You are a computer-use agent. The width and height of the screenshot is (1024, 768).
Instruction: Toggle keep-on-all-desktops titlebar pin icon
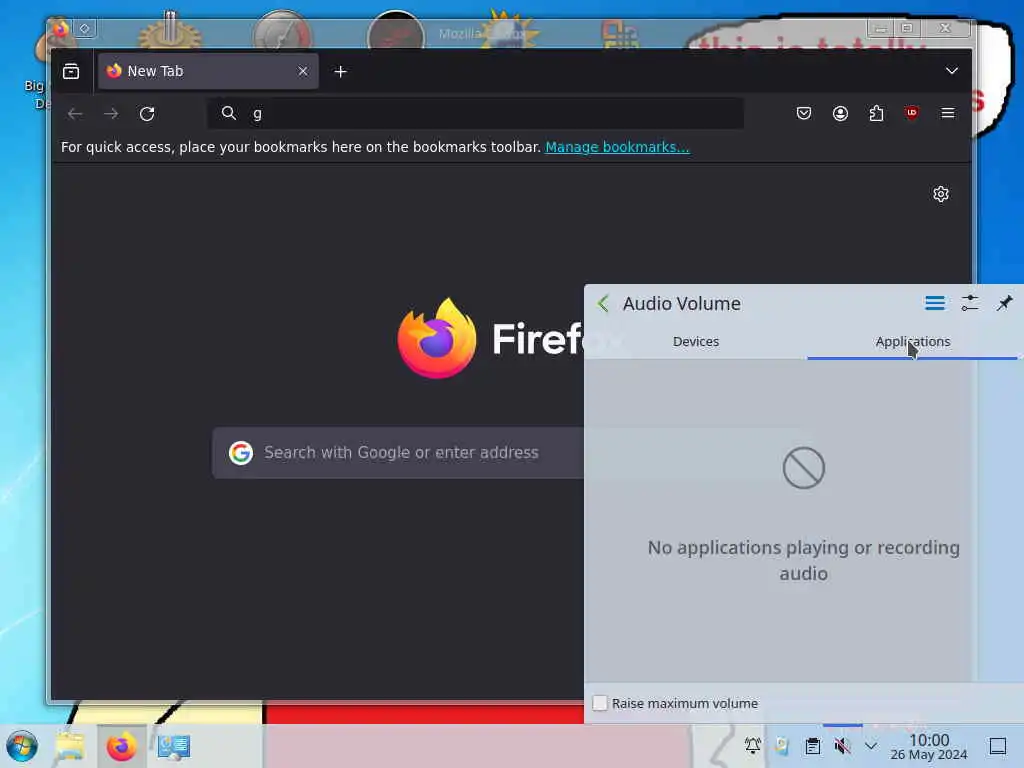pos(85,28)
